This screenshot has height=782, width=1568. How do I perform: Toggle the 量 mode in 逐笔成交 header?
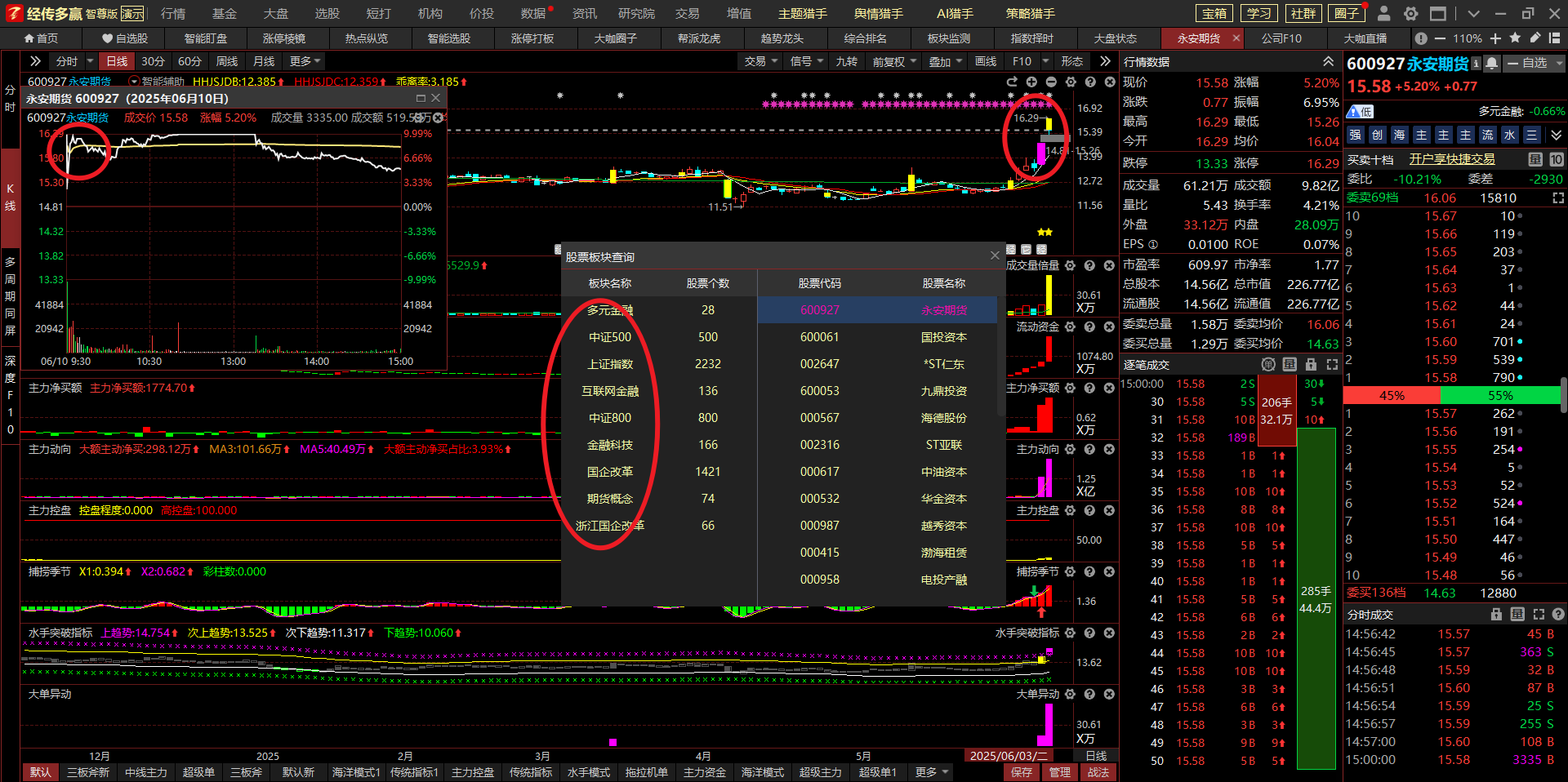1290,365
